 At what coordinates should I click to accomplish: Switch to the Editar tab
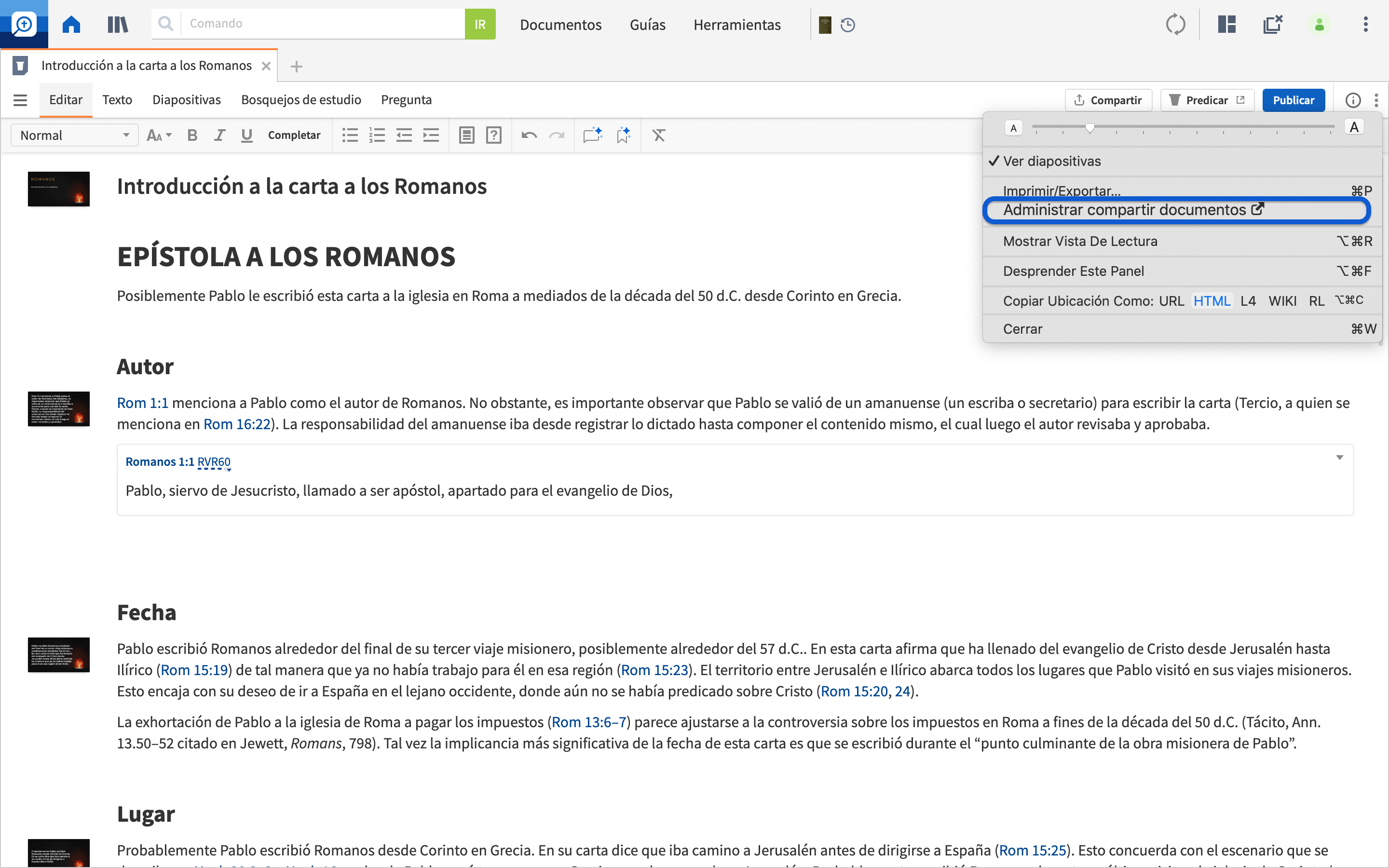point(66,100)
